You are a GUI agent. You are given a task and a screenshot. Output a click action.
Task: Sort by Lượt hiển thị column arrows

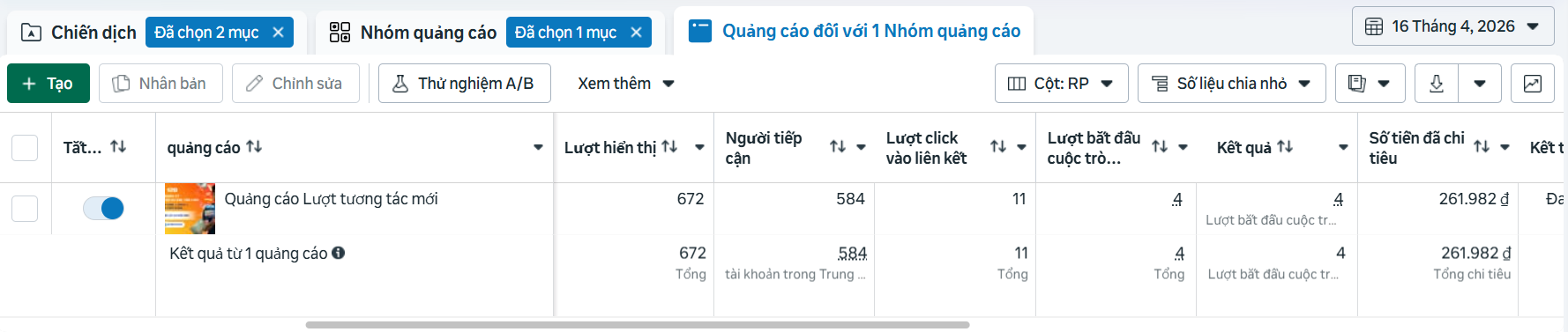pyautogui.click(x=669, y=147)
